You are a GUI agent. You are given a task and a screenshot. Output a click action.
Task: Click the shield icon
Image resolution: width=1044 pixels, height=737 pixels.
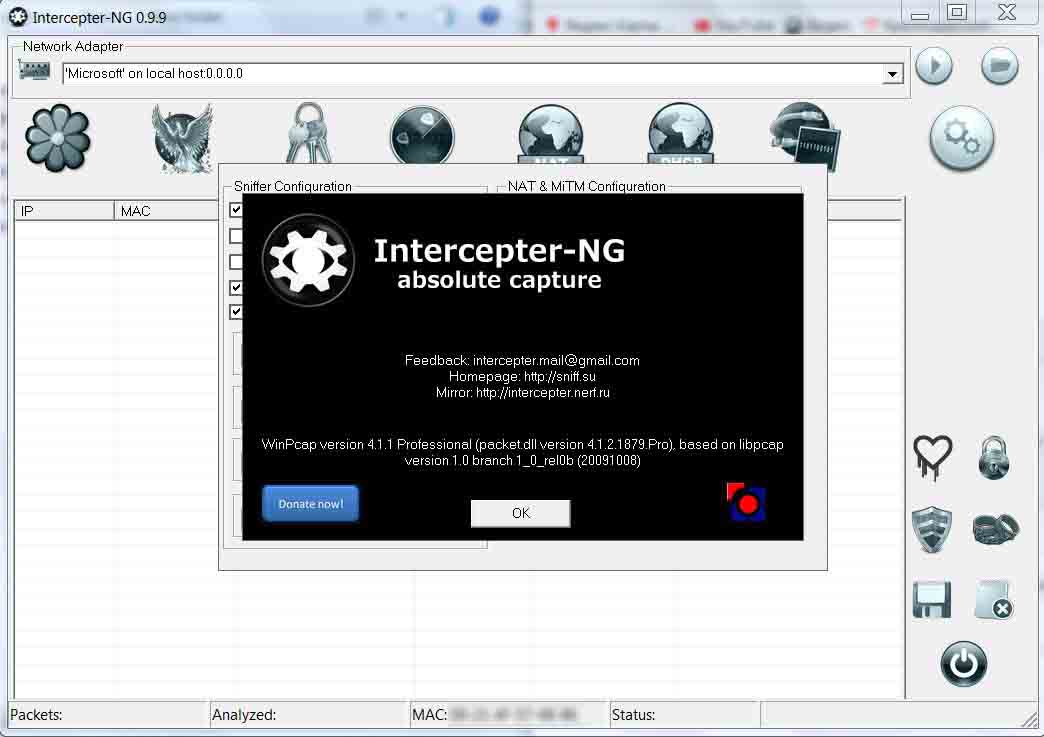[x=931, y=529]
